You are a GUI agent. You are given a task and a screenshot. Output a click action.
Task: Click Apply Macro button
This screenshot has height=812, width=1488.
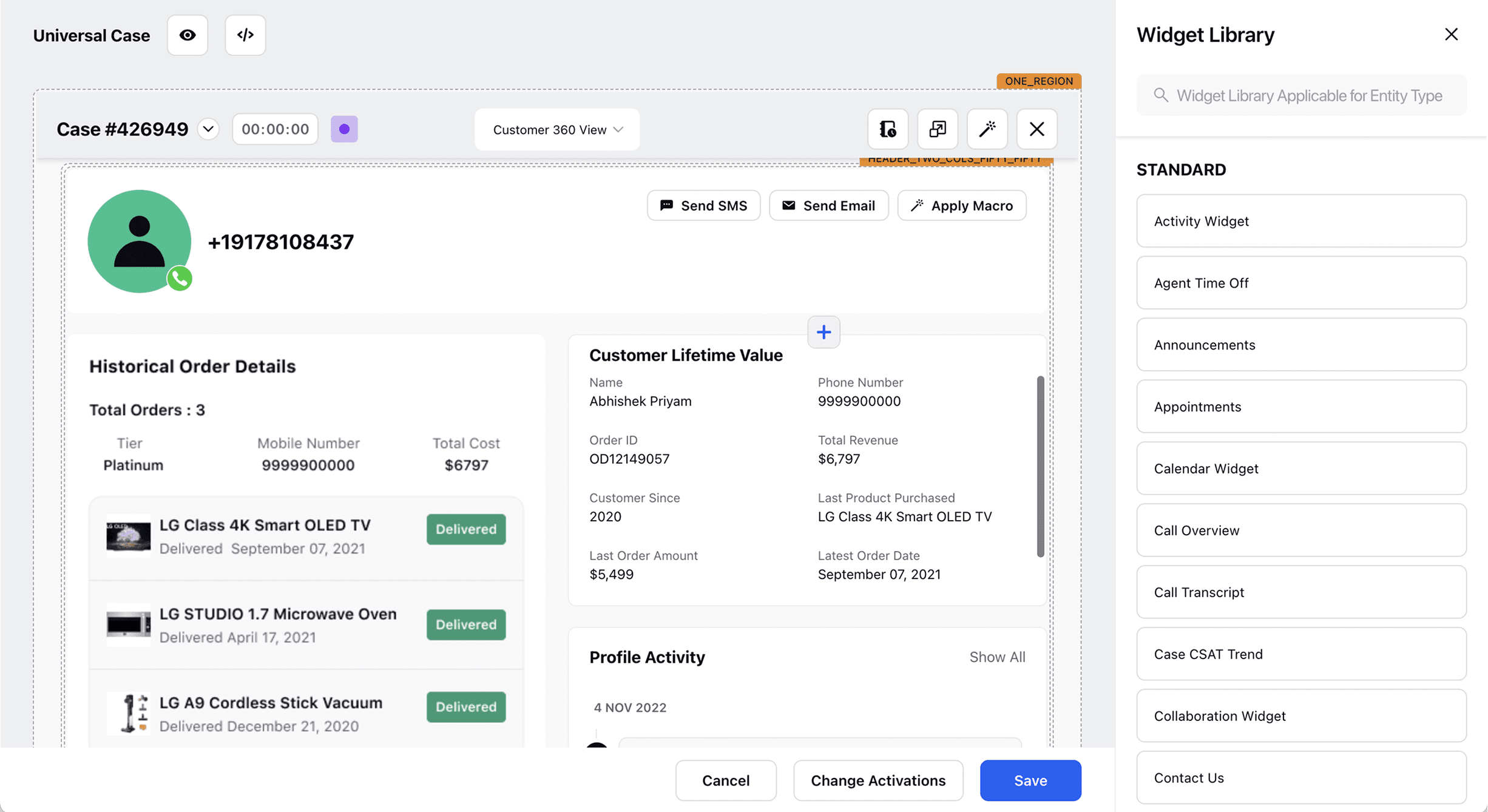coord(962,206)
